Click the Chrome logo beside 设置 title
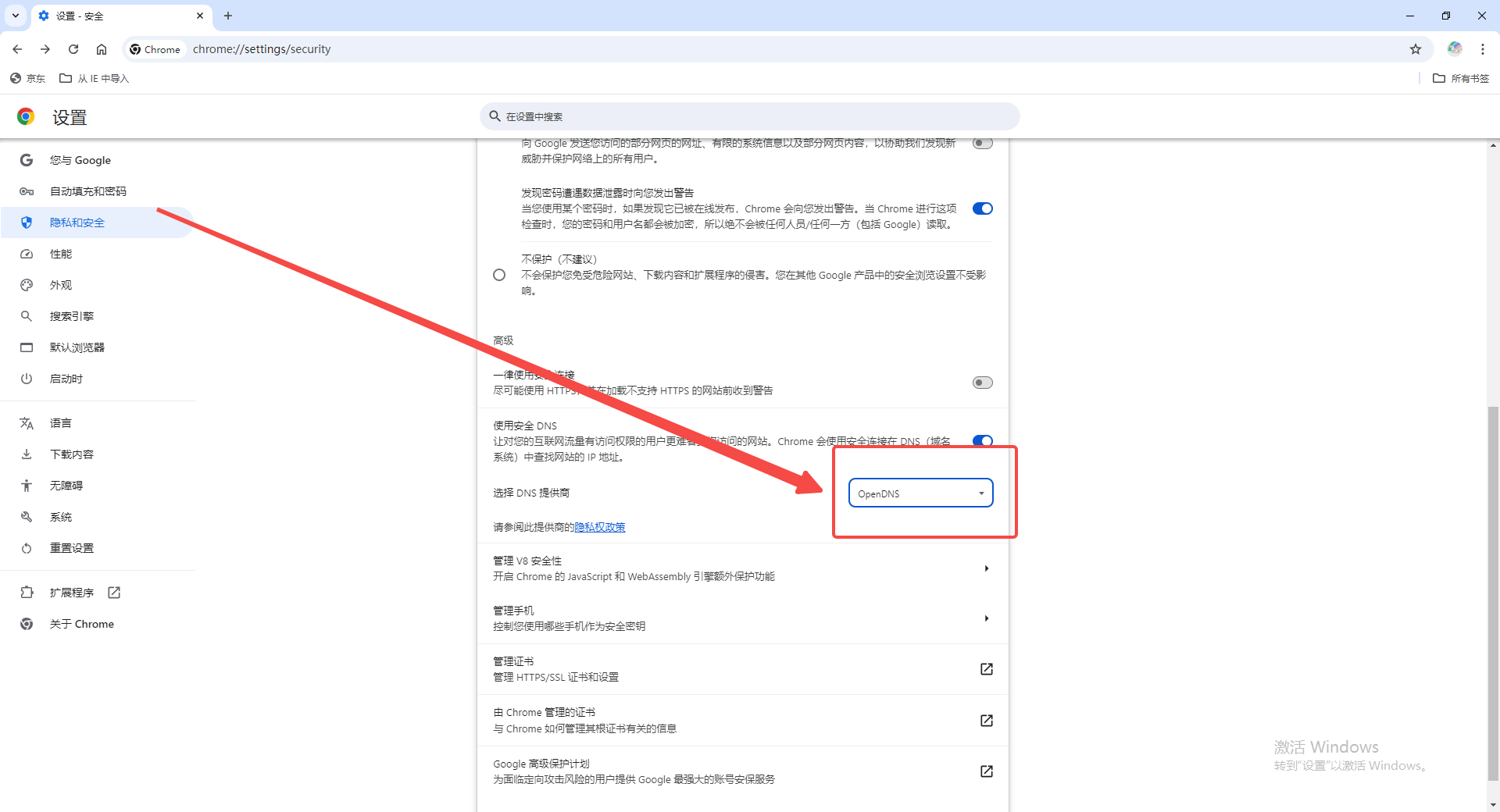 tap(26, 116)
